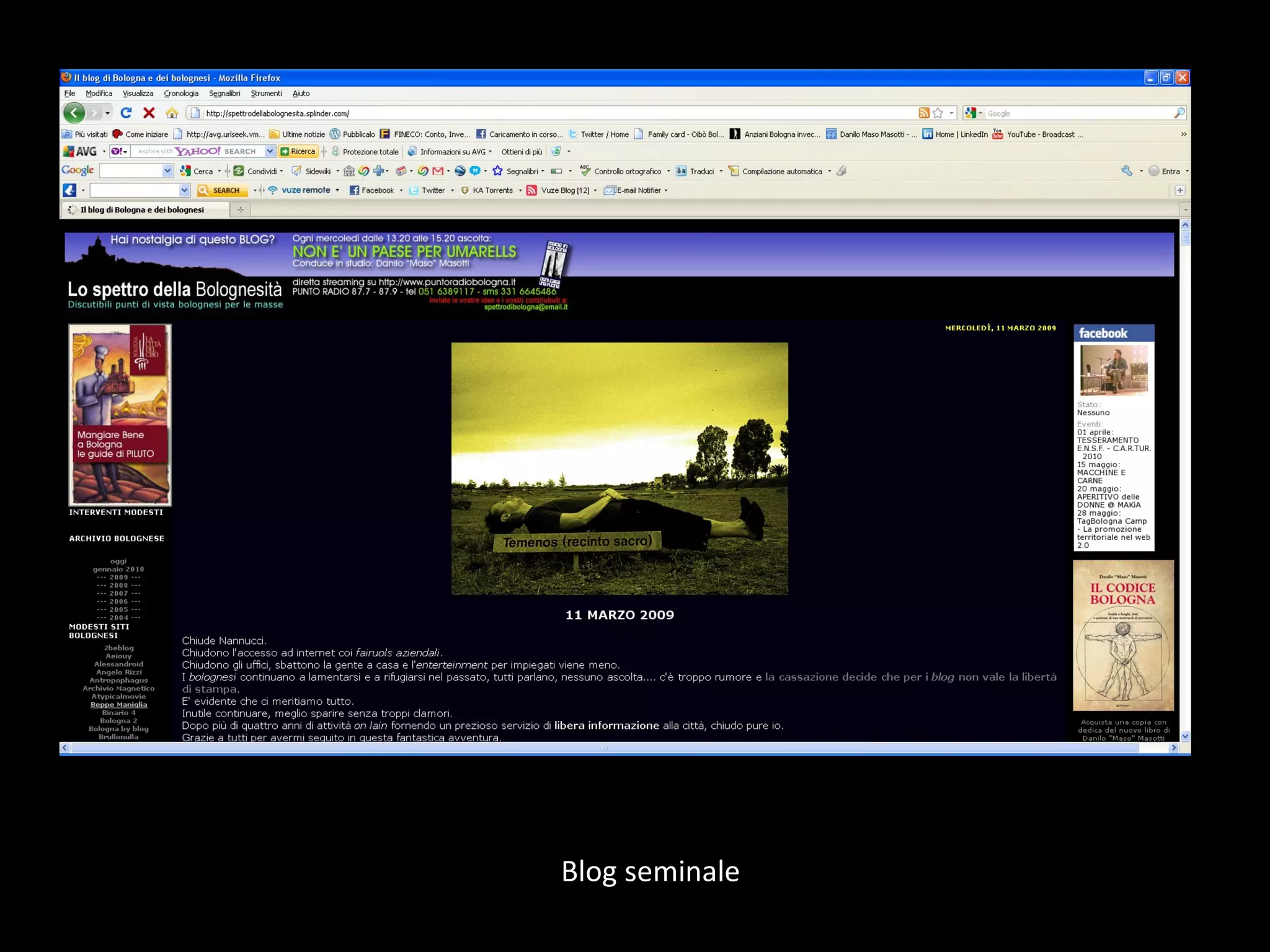Open the Visualizza menu
The width and height of the screenshot is (1270, 952).
click(138, 94)
